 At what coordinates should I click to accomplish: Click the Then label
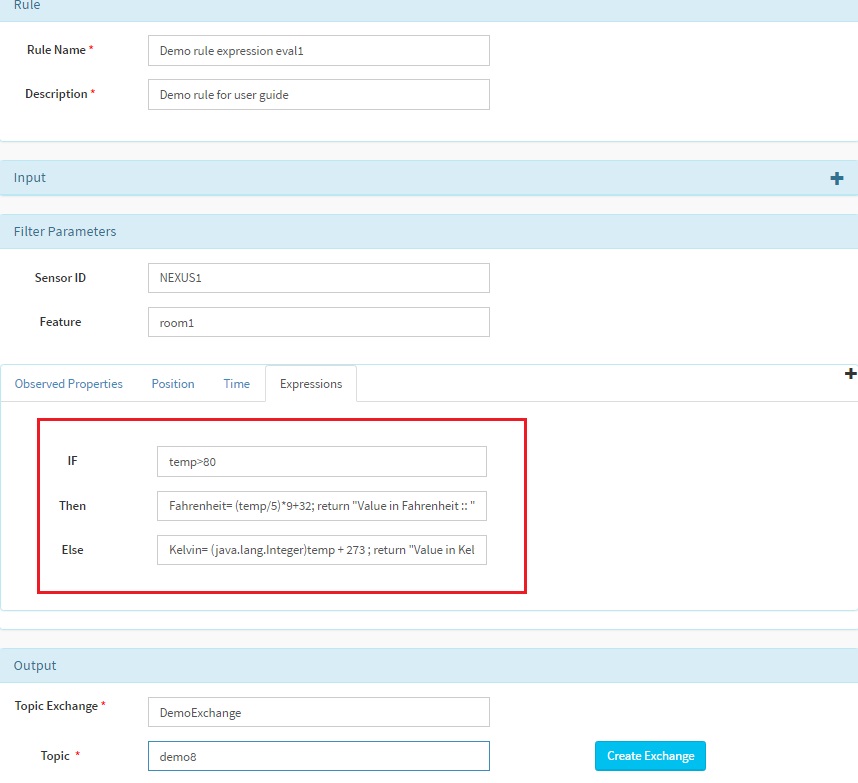tap(72, 506)
